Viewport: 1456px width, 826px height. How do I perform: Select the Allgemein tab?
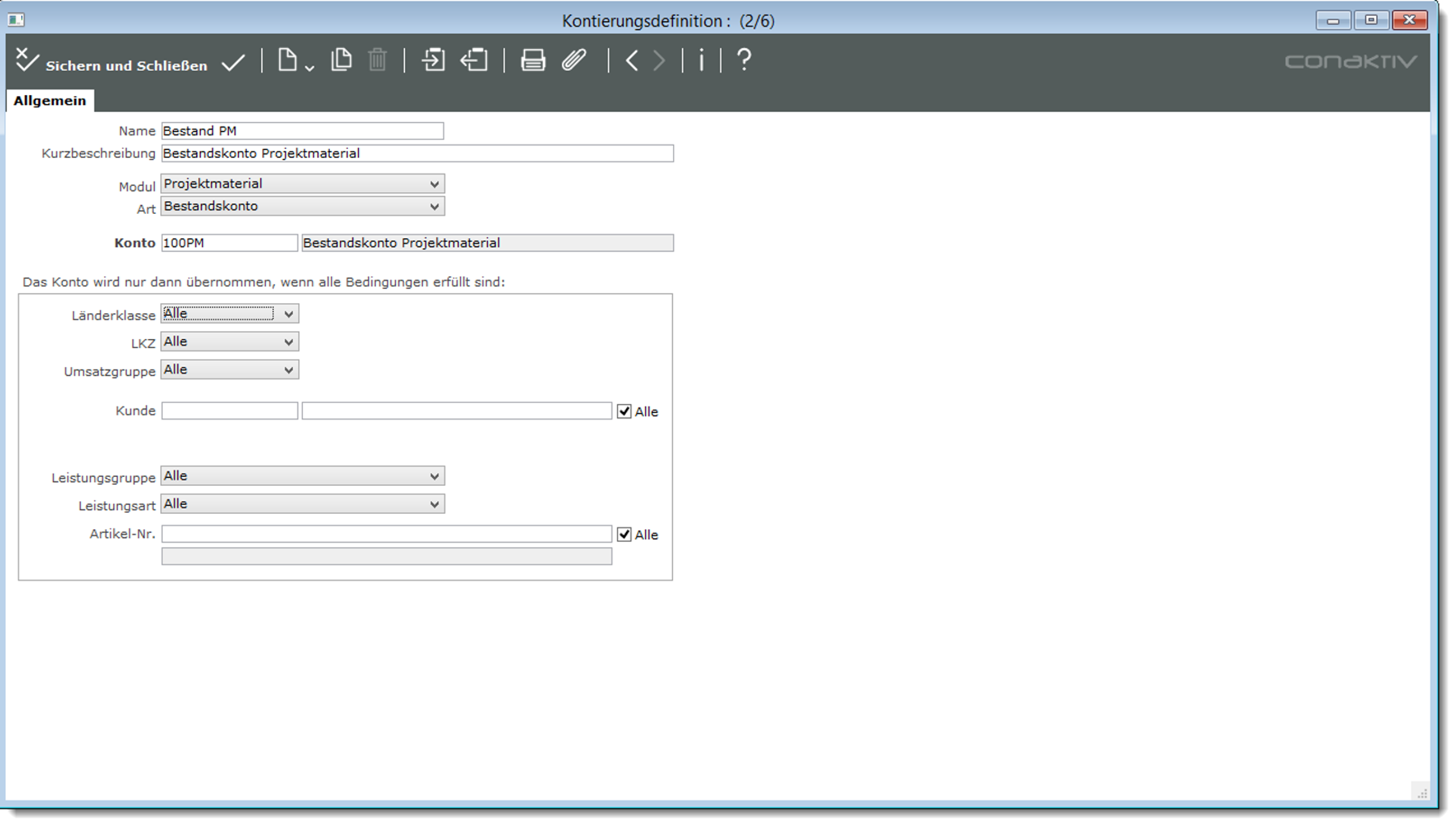coord(50,101)
